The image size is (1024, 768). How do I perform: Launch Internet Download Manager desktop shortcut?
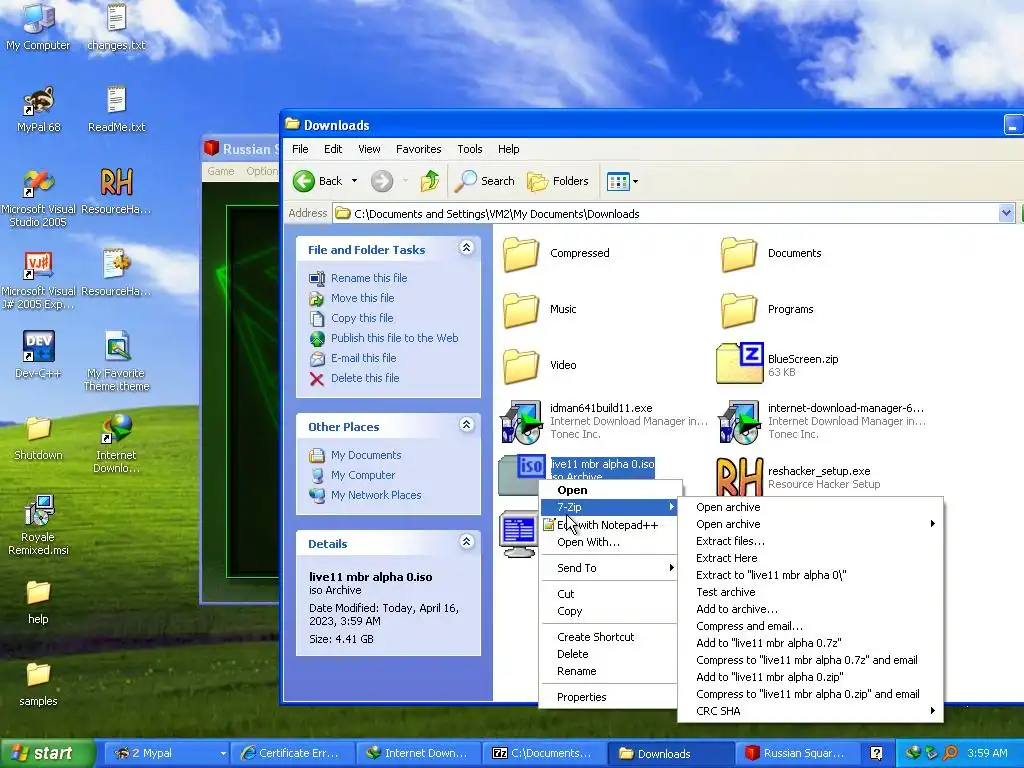click(x=116, y=443)
